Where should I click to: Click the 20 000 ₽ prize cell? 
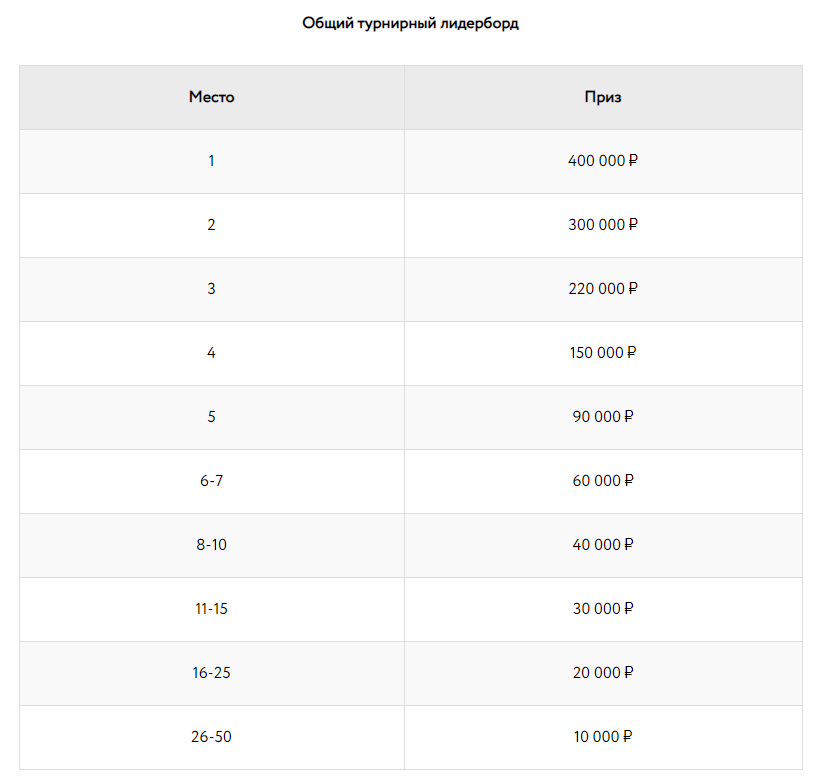(603, 673)
